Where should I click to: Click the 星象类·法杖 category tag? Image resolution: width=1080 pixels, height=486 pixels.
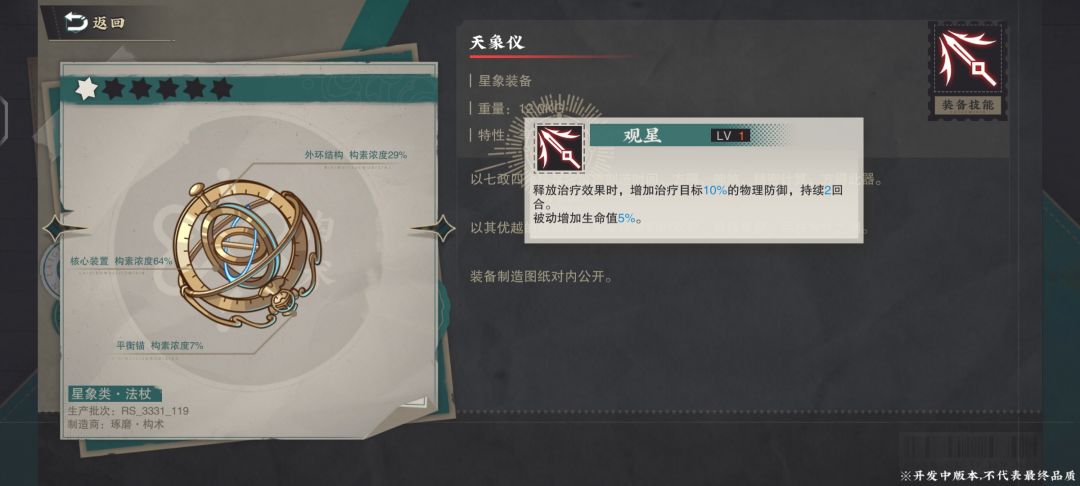116,394
